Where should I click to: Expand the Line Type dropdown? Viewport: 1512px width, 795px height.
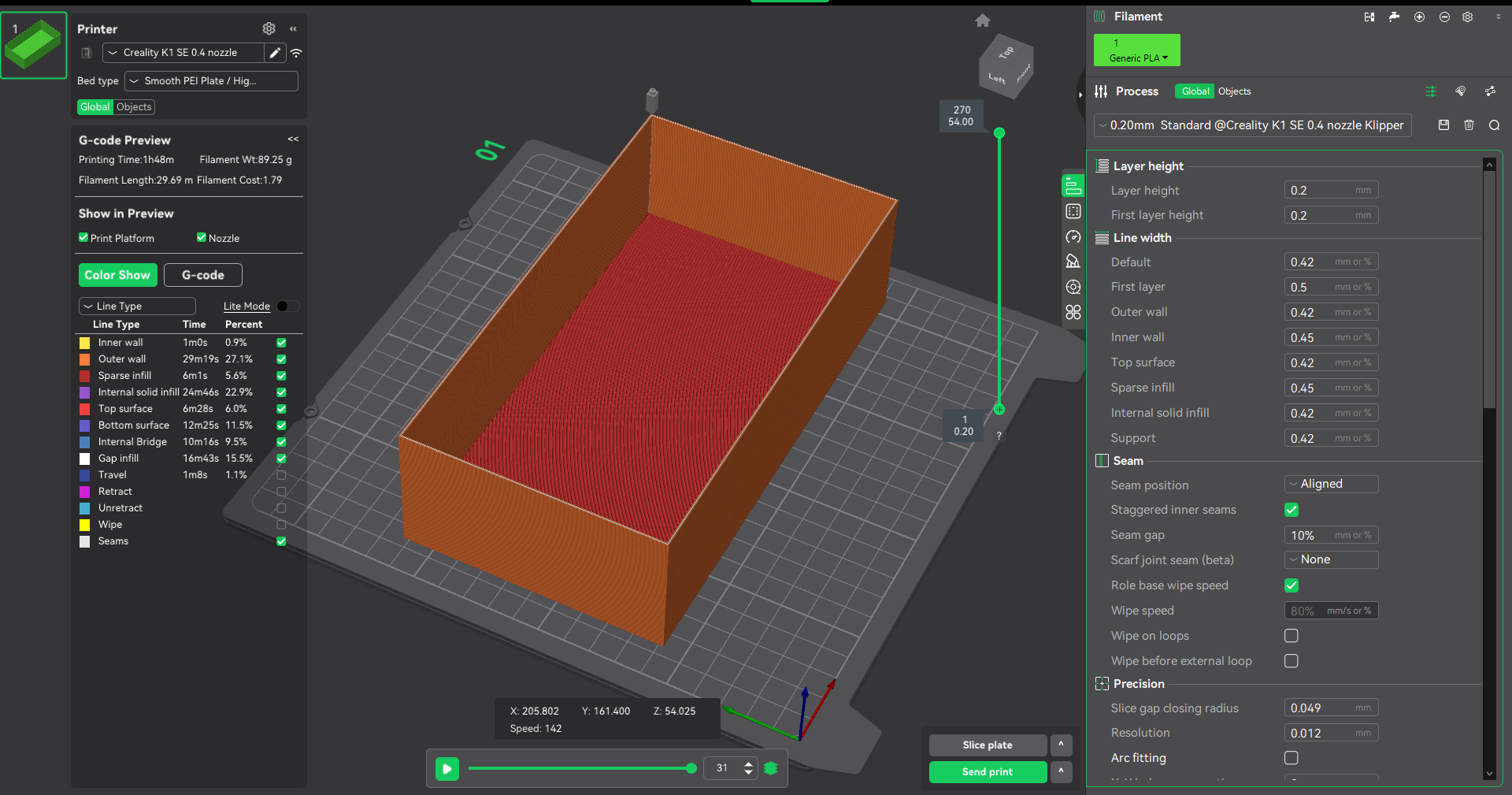click(x=137, y=306)
